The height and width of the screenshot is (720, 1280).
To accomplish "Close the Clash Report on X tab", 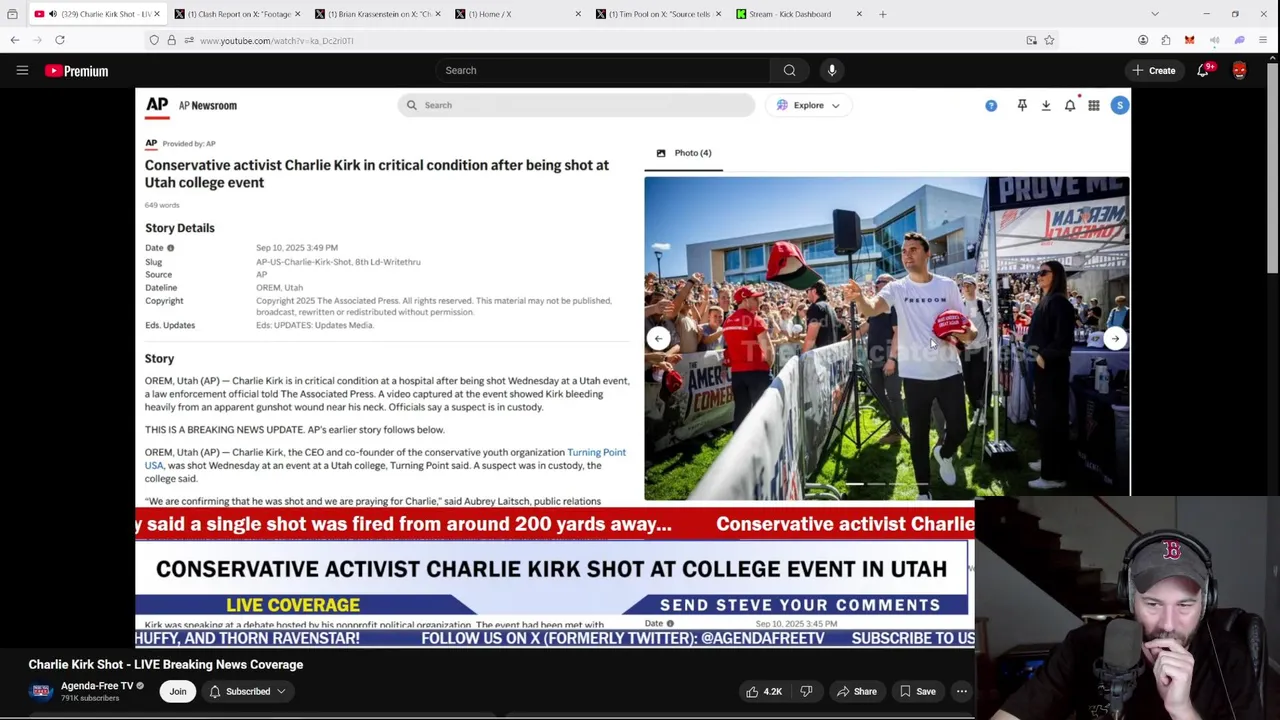I will tap(298, 14).
